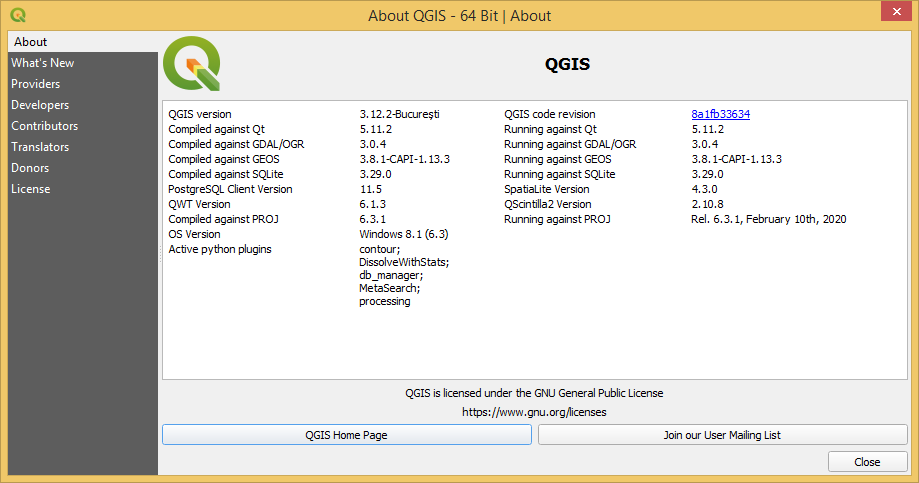The image size is (919, 483).
Task: Click the OS value Windows 8.1 (6.3)
Action: pyautogui.click(x=404, y=234)
